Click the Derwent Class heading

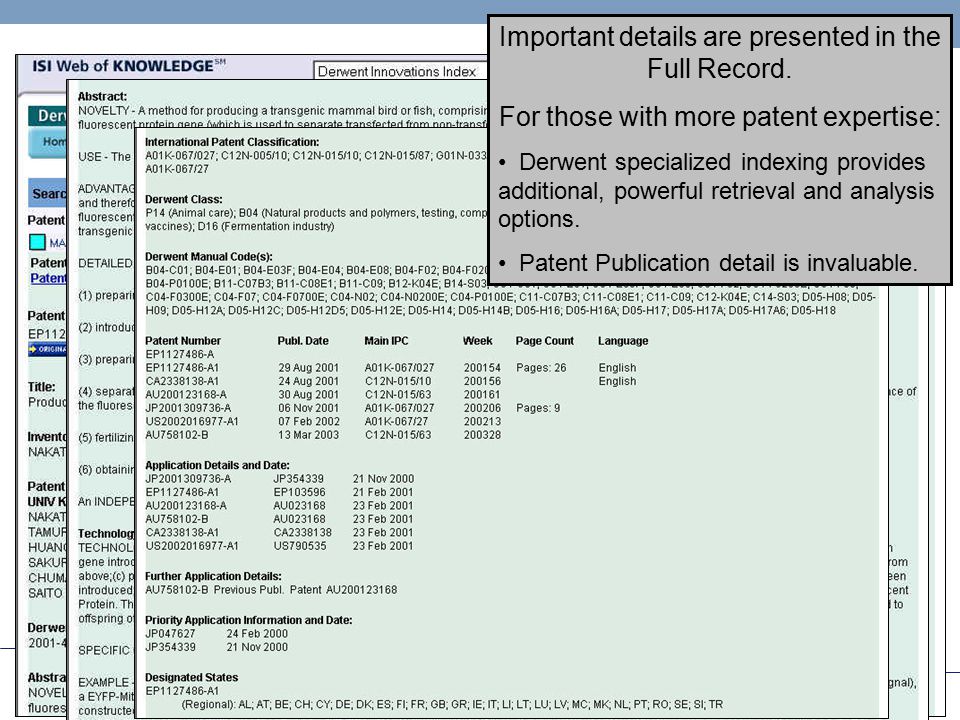click(184, 199)
